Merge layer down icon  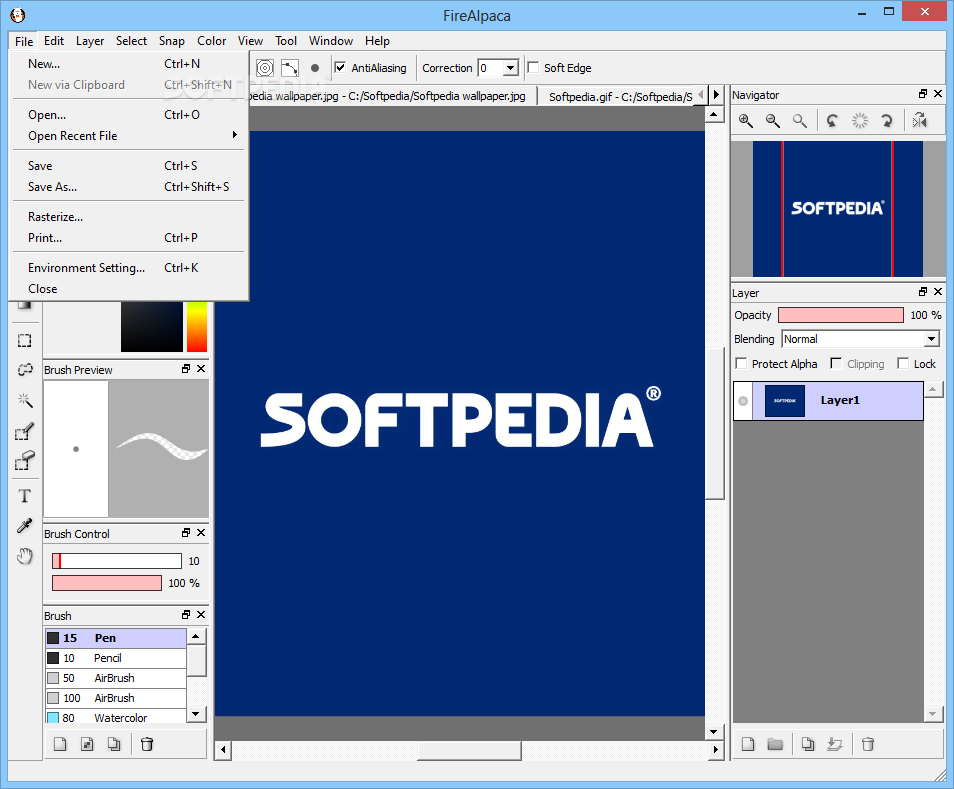click(835, 744)
